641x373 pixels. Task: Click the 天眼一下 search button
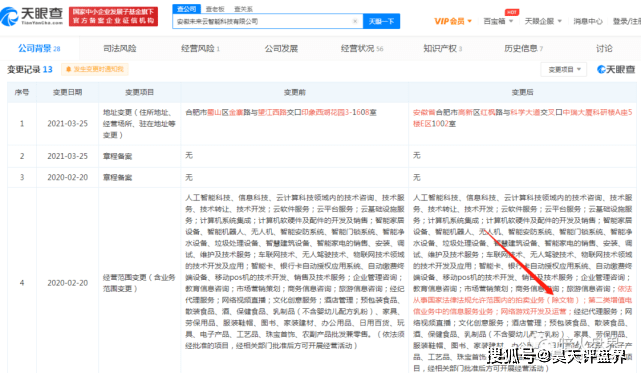click(381, 21)
